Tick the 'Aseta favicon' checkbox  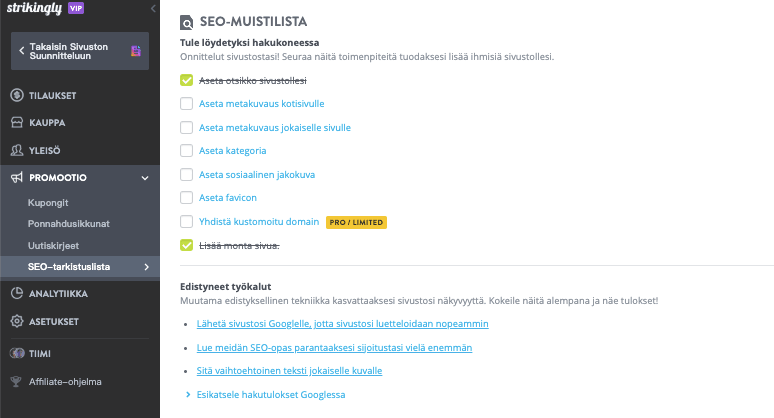pos(187,198)
